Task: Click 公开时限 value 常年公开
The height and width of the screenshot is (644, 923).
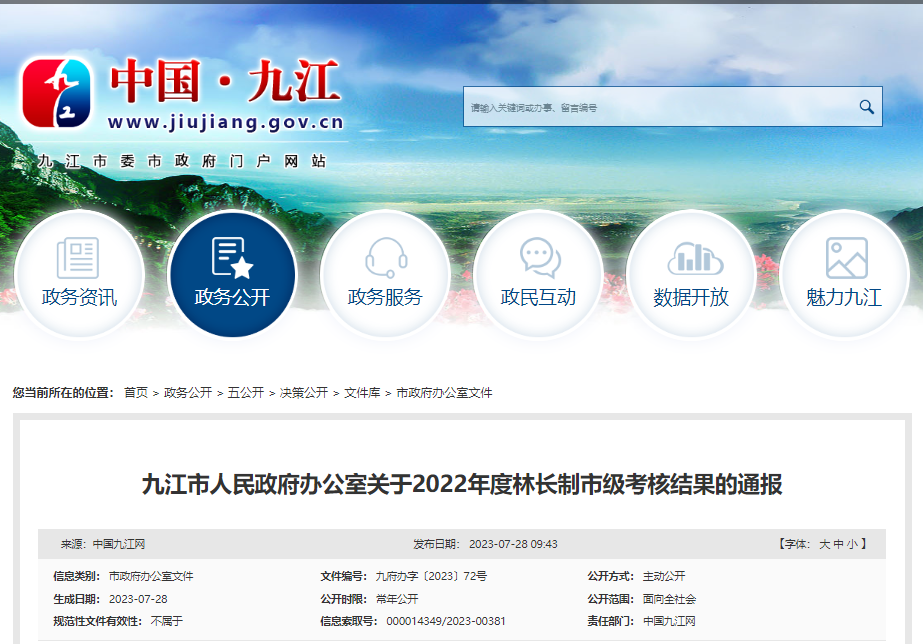Action: tap(397, 599)
